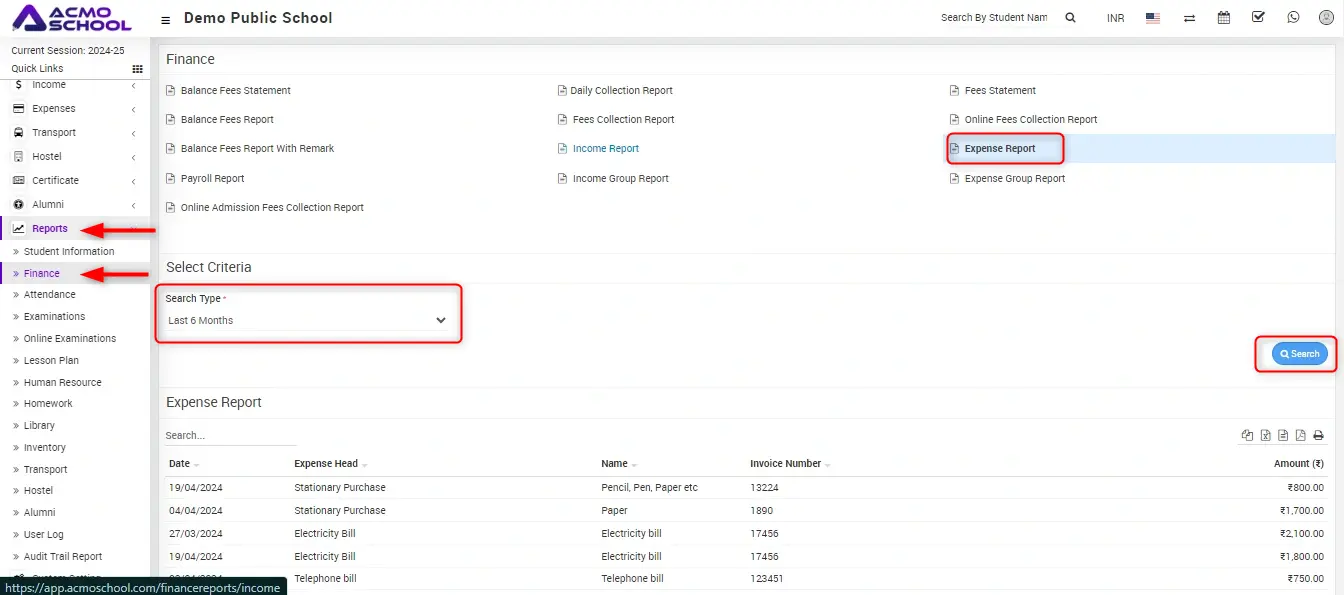The height and width of the screenshot is (595, 1344).
Task: Export expense report to Excel
Action: click(x=1265, y=435)
